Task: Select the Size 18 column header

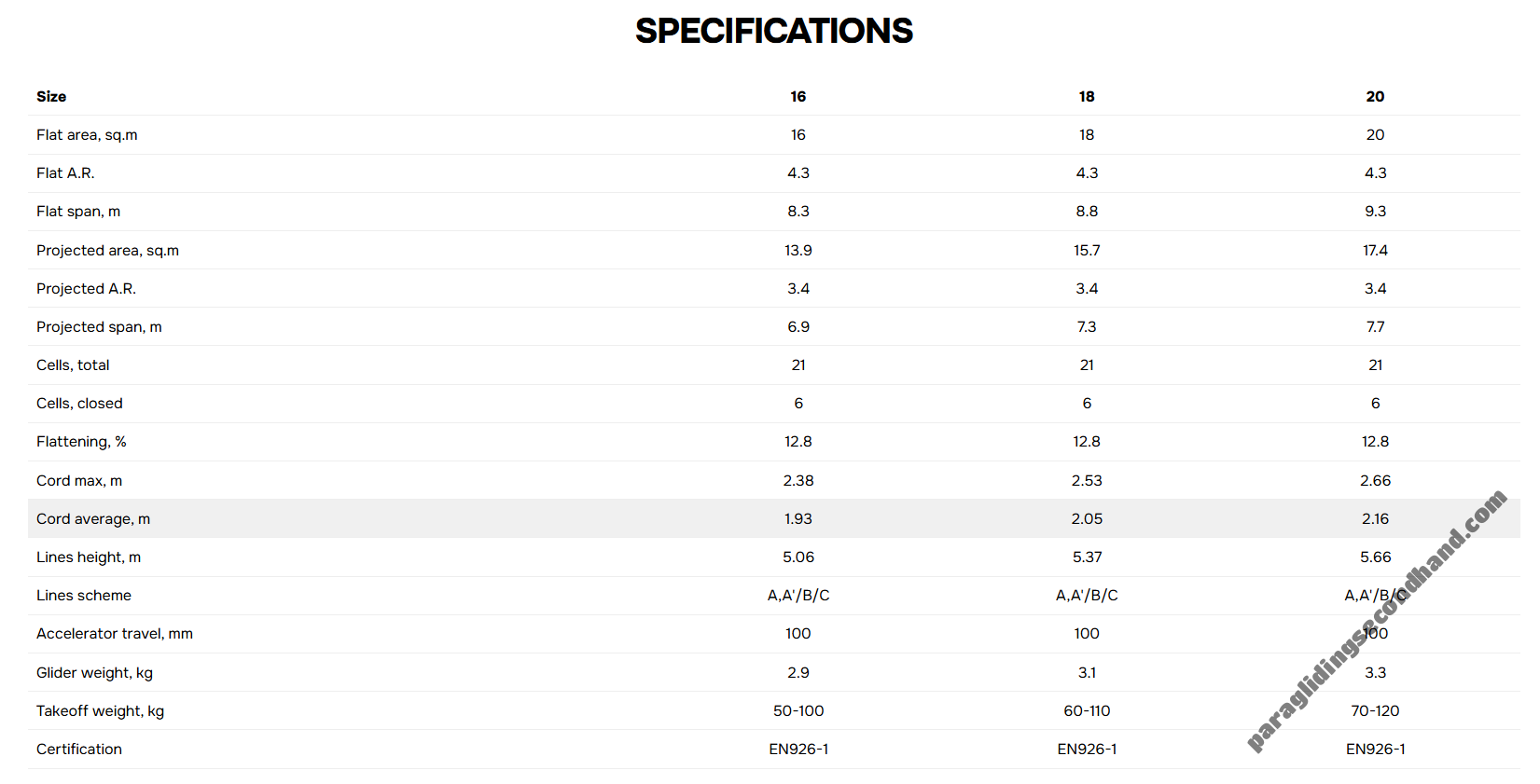Action: pyautogui.click(x=1087, y=96)
